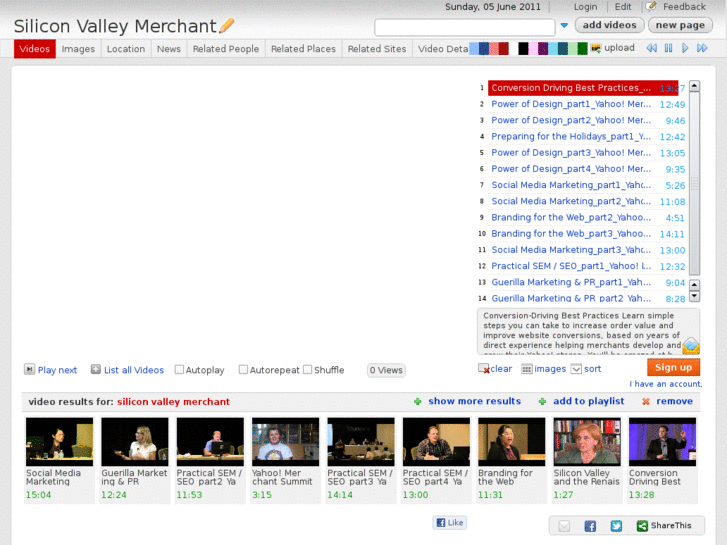Open the Related Places tab

[303, 49]
